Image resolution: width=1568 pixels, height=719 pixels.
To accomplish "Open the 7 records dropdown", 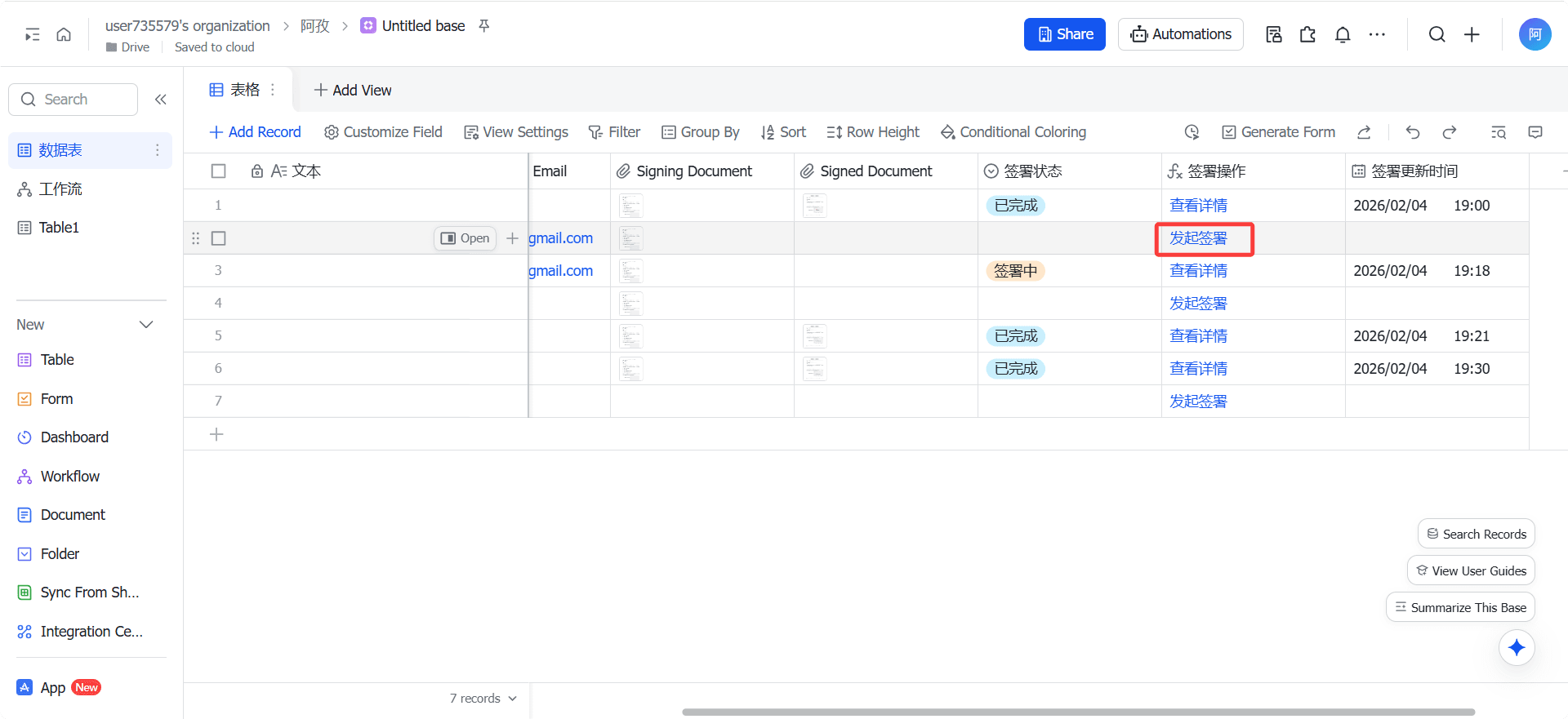I will (x=483, y=699).
